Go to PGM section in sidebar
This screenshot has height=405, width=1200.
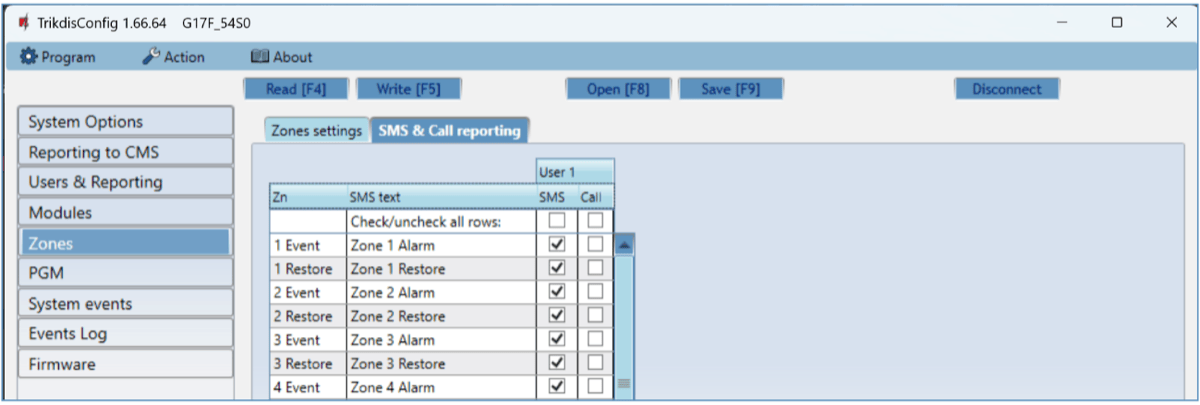[x=125, y=273]
